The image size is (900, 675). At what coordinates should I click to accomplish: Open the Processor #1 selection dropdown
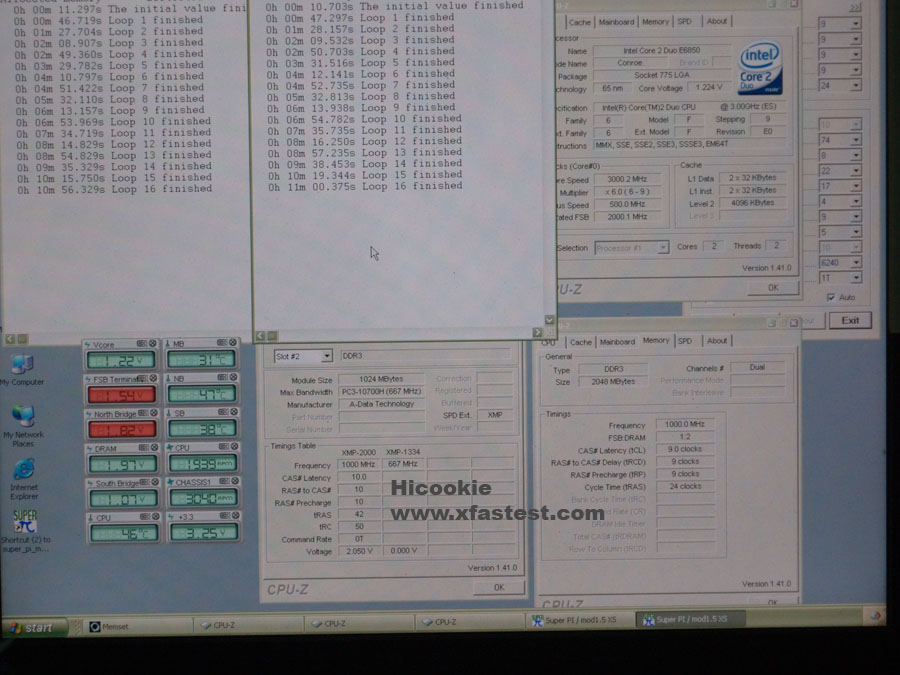[631, 248]
